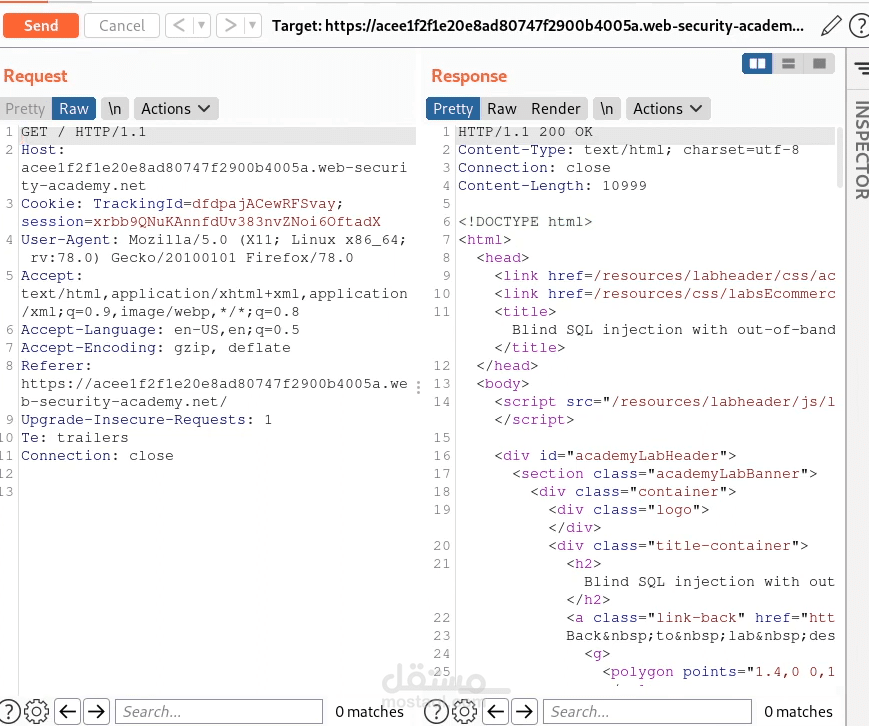Click 'Accept-Language' header line

click(160, 330)
